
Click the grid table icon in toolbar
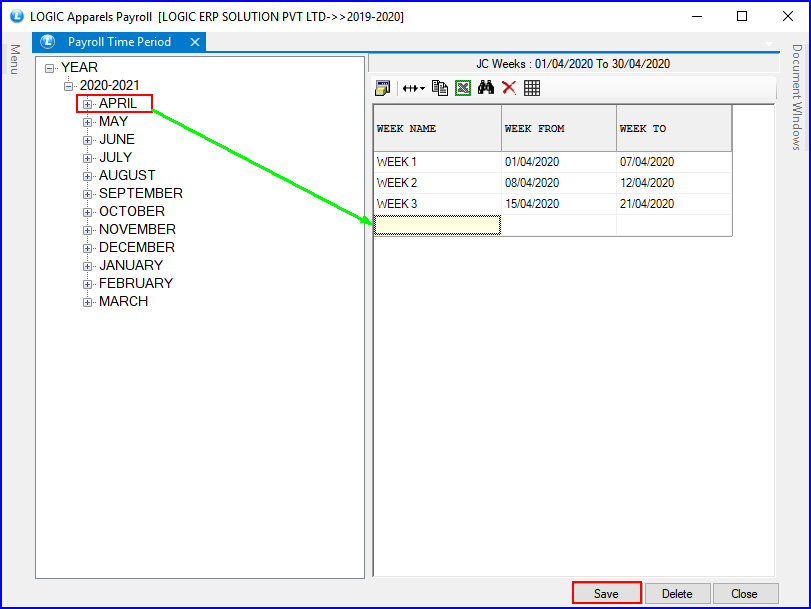click(532, 88)
